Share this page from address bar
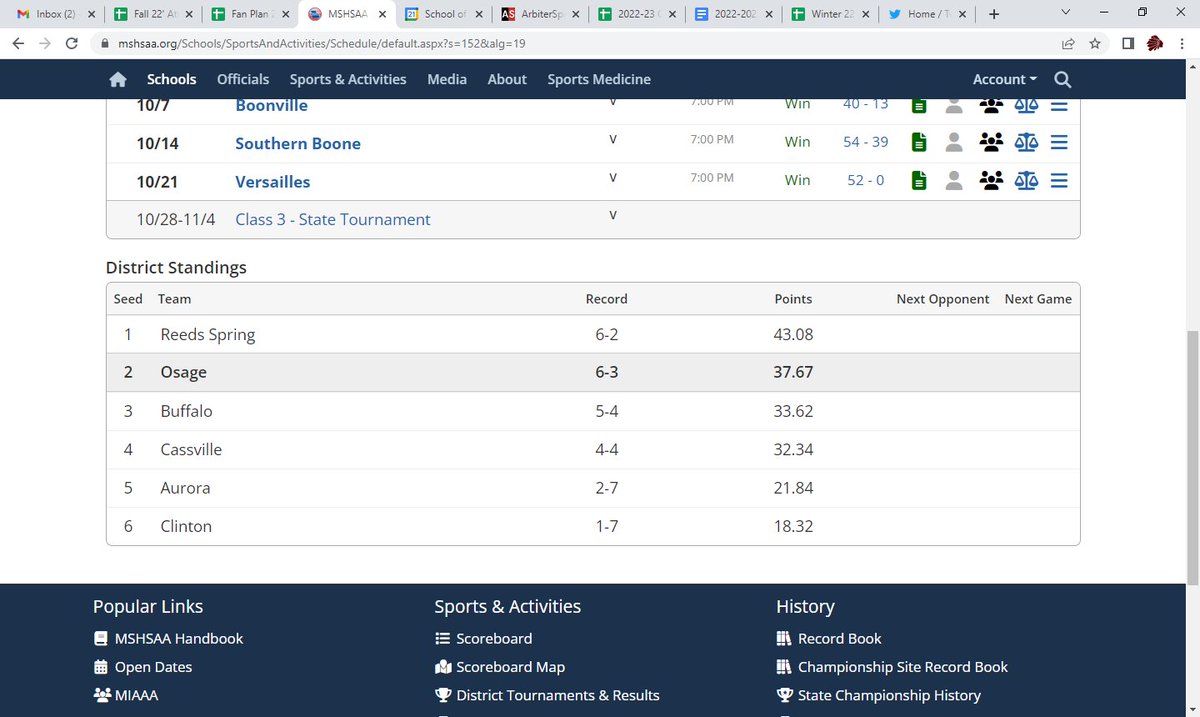This screenshot has width=1200, height=717. coord(1068,44)
